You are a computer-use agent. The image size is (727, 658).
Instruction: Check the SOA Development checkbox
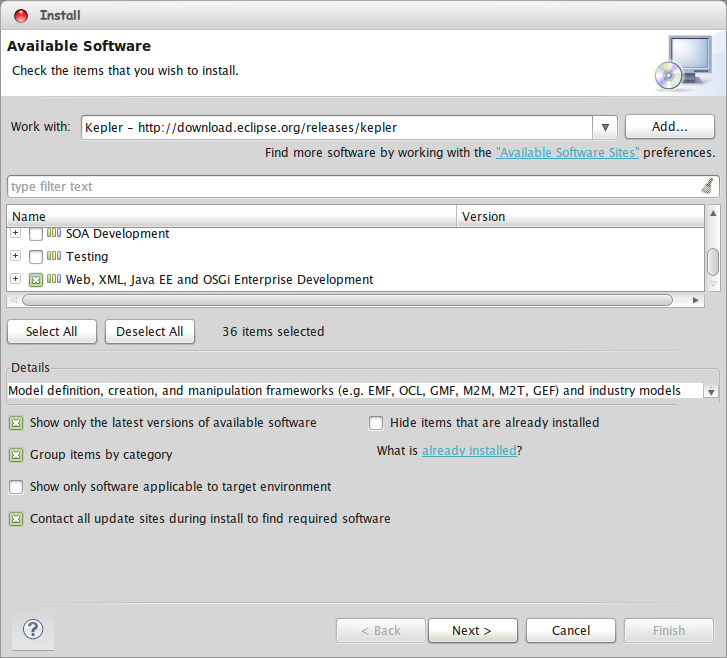36,234
